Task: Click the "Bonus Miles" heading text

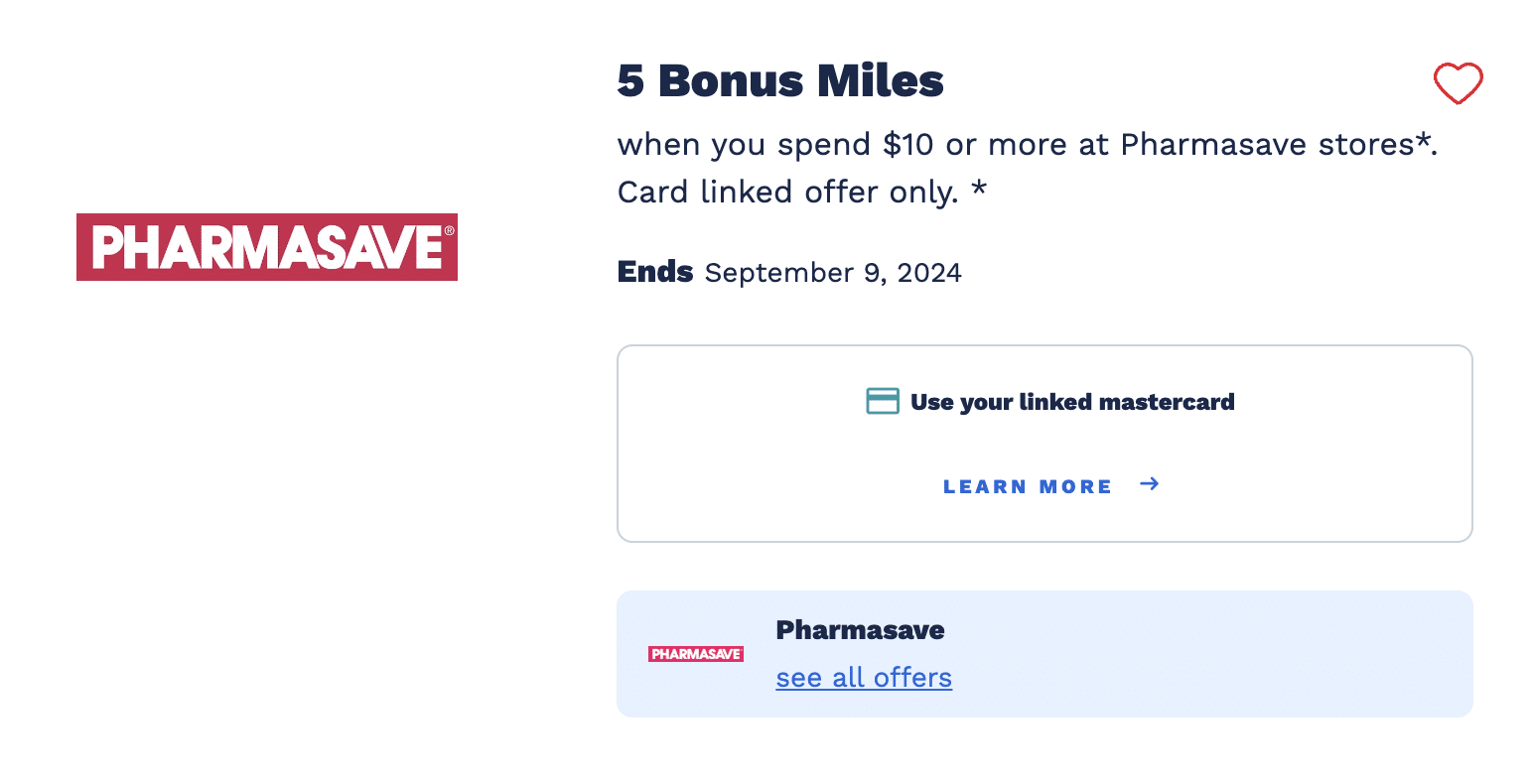Action: pos(800,81)
